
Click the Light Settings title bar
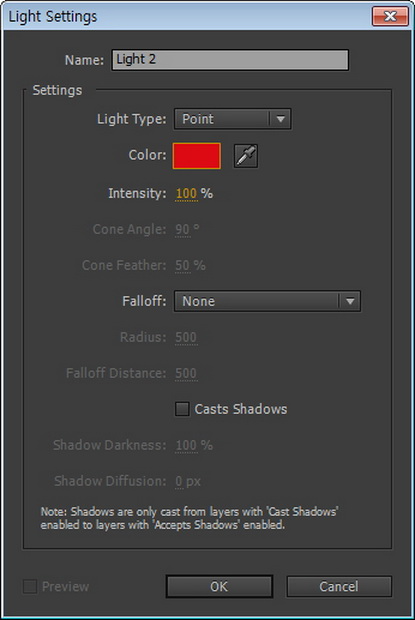point(188,16)
